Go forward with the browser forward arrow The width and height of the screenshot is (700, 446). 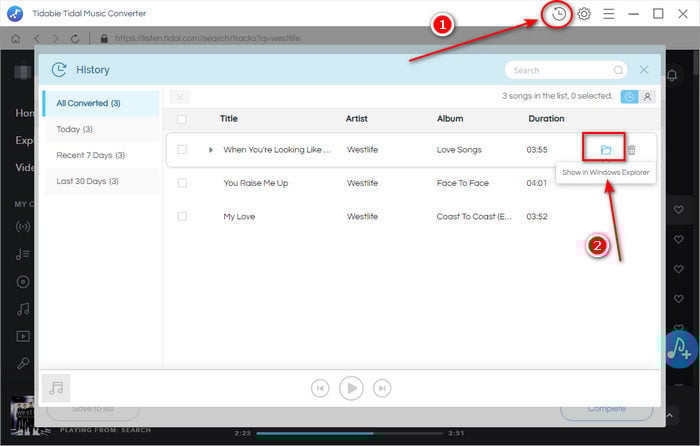55,38
